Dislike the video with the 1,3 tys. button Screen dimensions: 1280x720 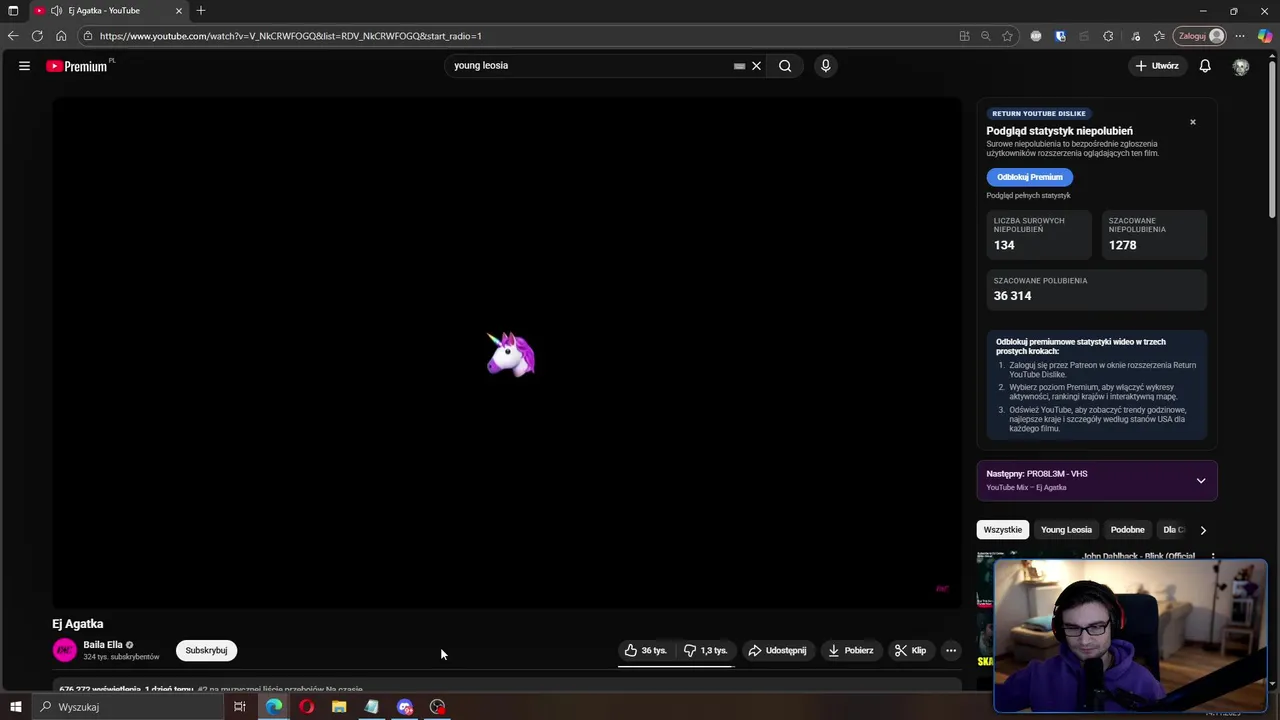click(x=705, y=650)
